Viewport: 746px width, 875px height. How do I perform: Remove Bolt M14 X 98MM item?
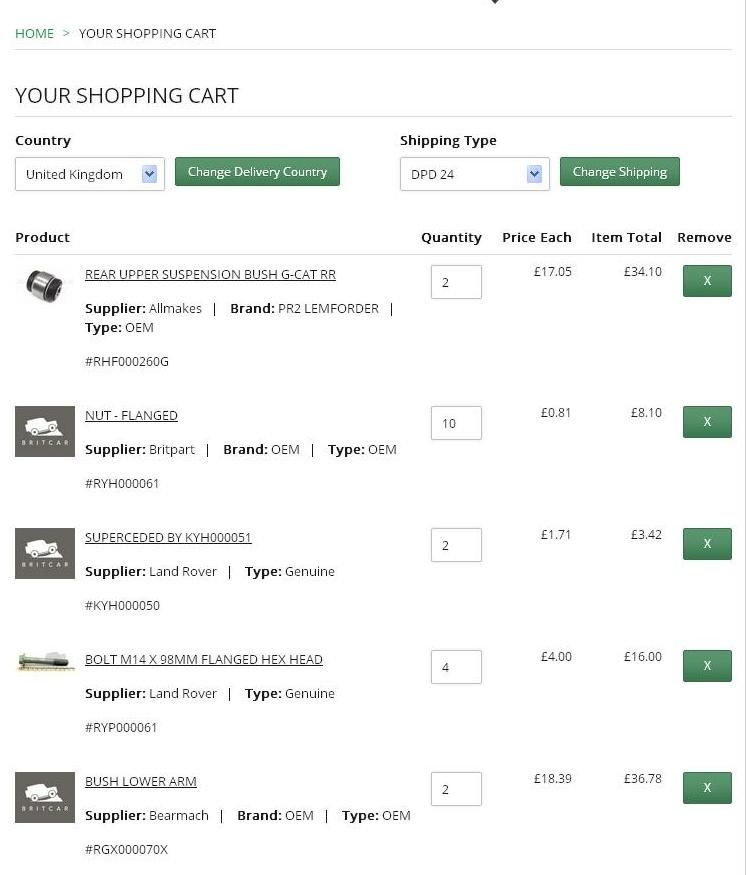[707, 666]
